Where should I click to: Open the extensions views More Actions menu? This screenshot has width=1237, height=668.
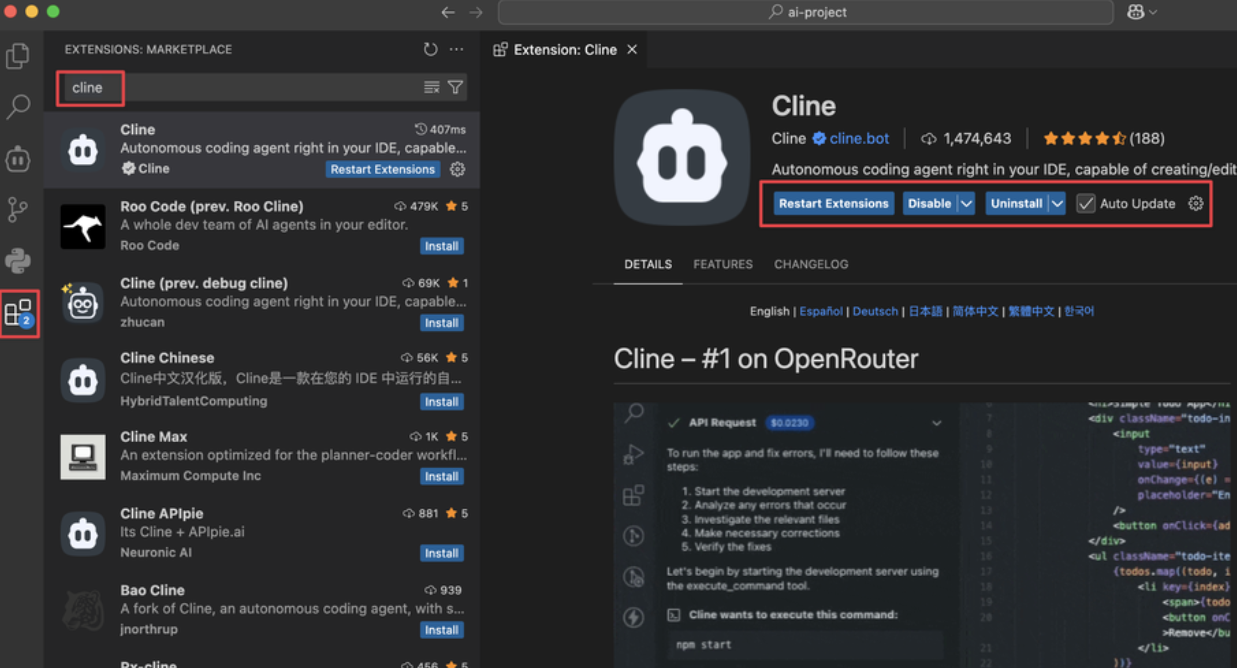[x=457, y=49]
